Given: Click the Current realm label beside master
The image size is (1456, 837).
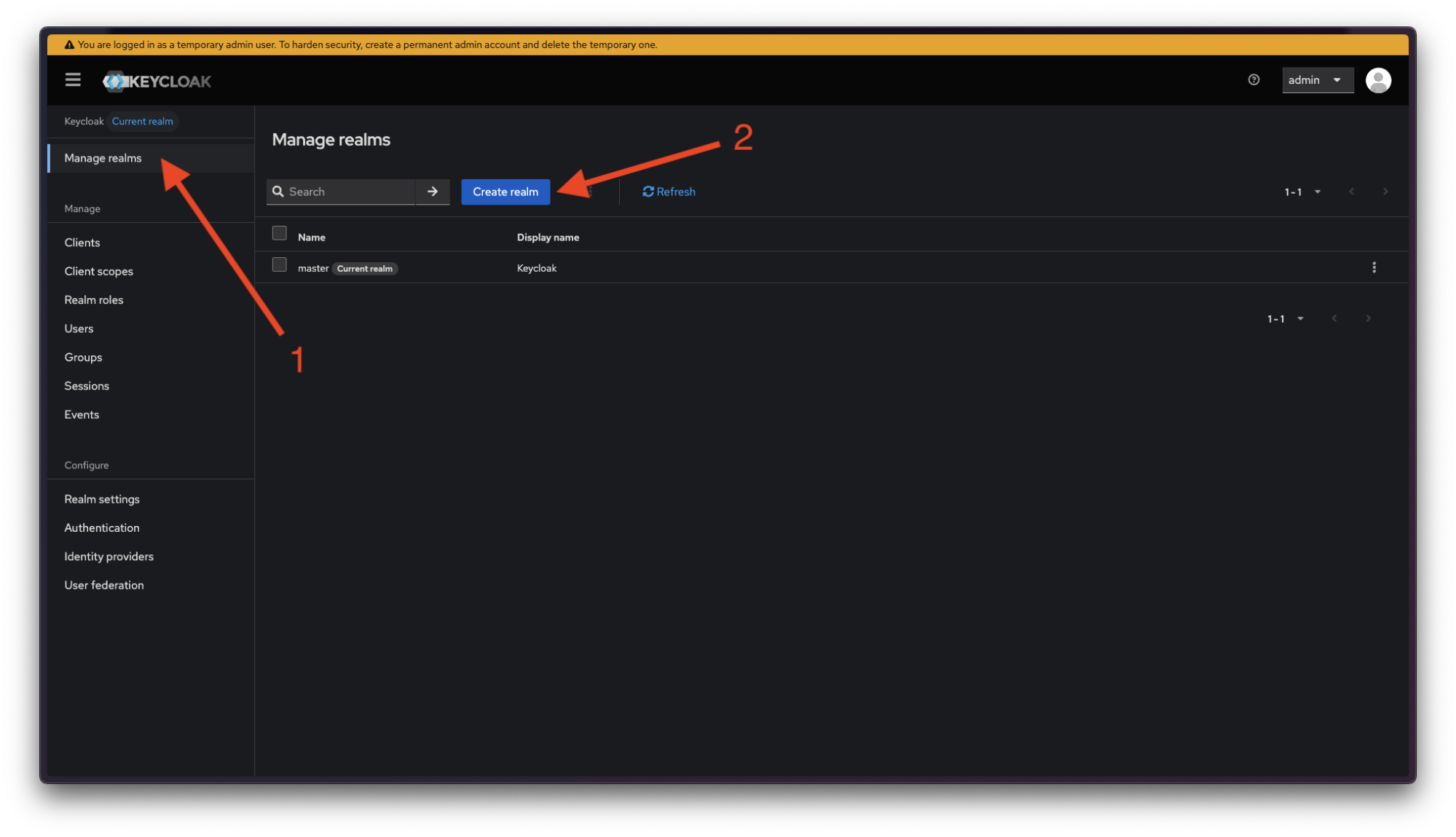Looking at the screenshot, I should (365, 269).
